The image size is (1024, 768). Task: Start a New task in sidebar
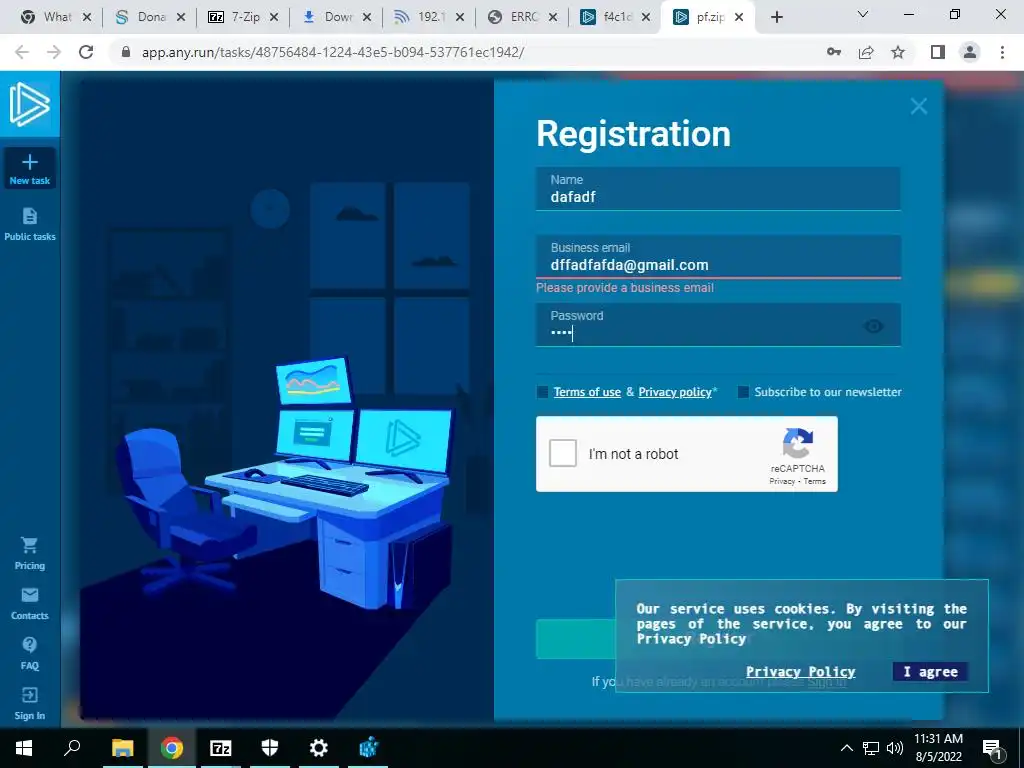(x=29, y=168)
